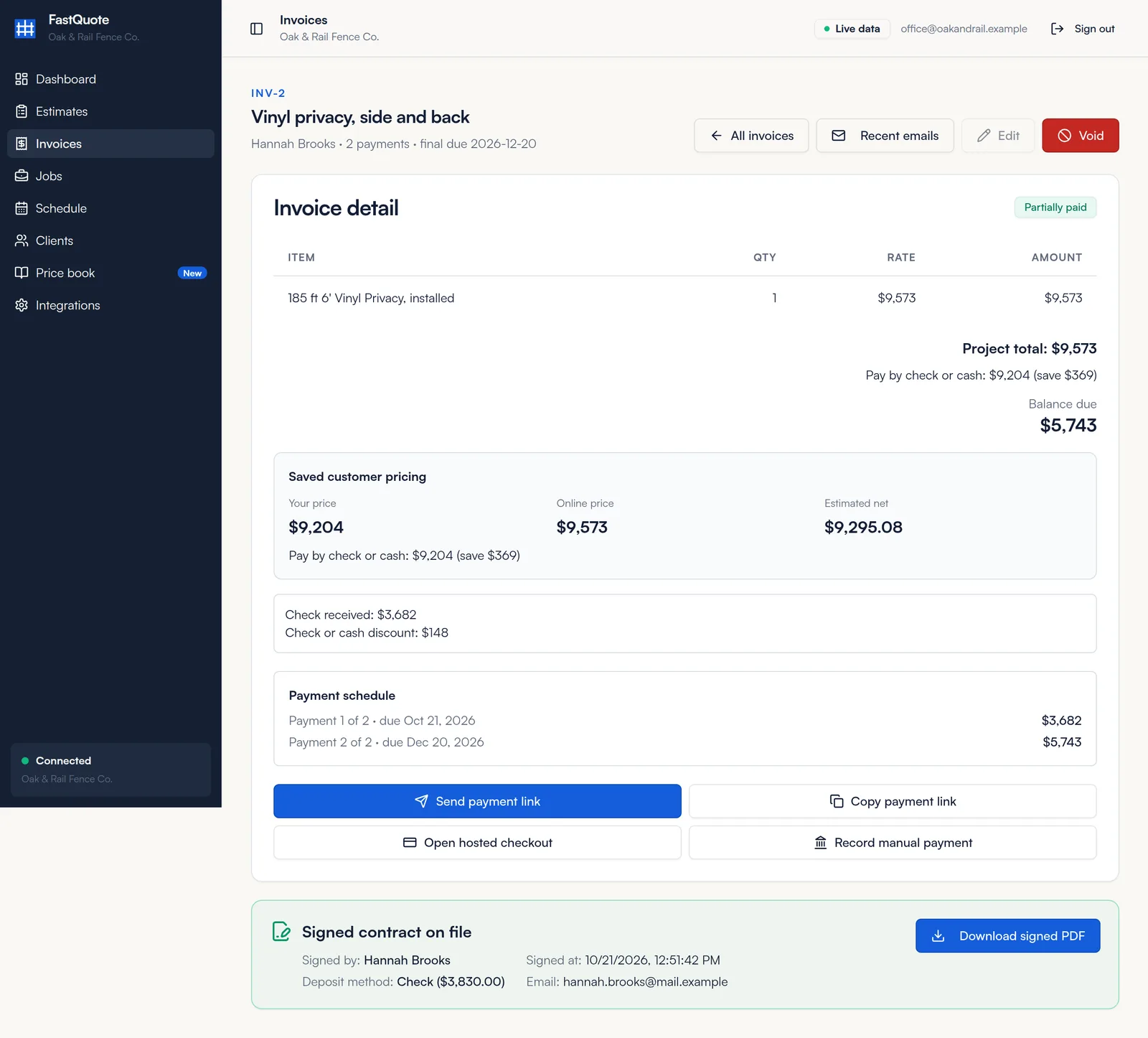Click the card icon in Open hosted checkout
1148x1038 pixels.
click(410, 843)
